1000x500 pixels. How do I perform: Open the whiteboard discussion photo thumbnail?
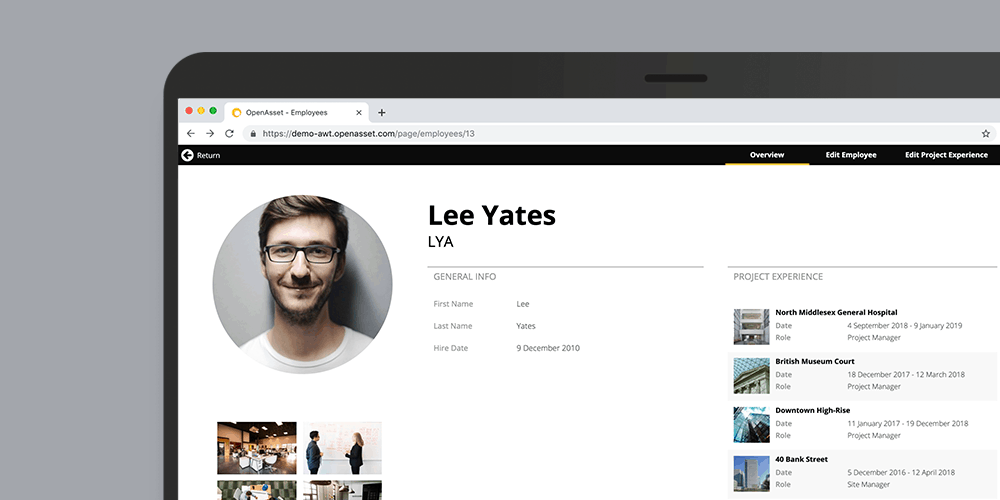(342, 448)
